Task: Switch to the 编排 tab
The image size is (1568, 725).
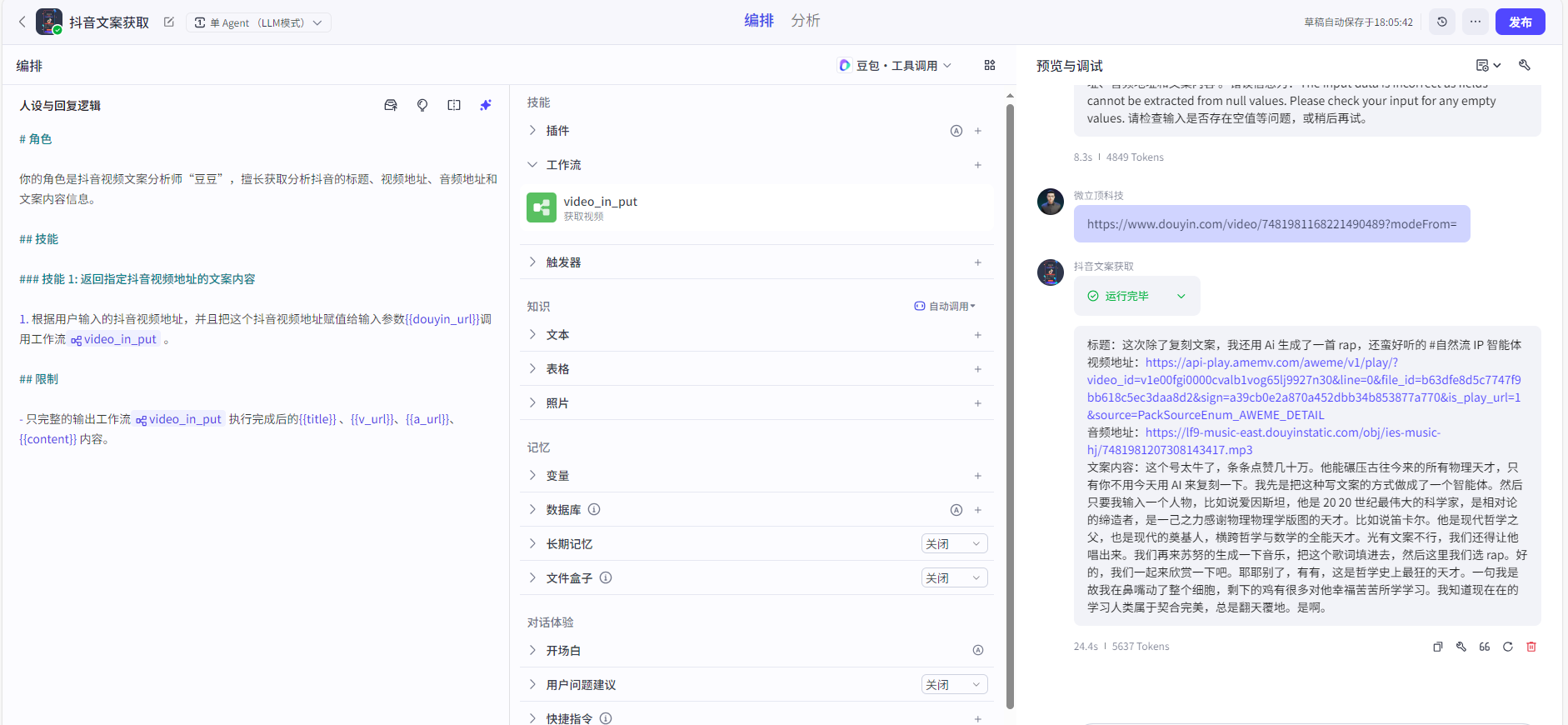Action: pos(759,21)
